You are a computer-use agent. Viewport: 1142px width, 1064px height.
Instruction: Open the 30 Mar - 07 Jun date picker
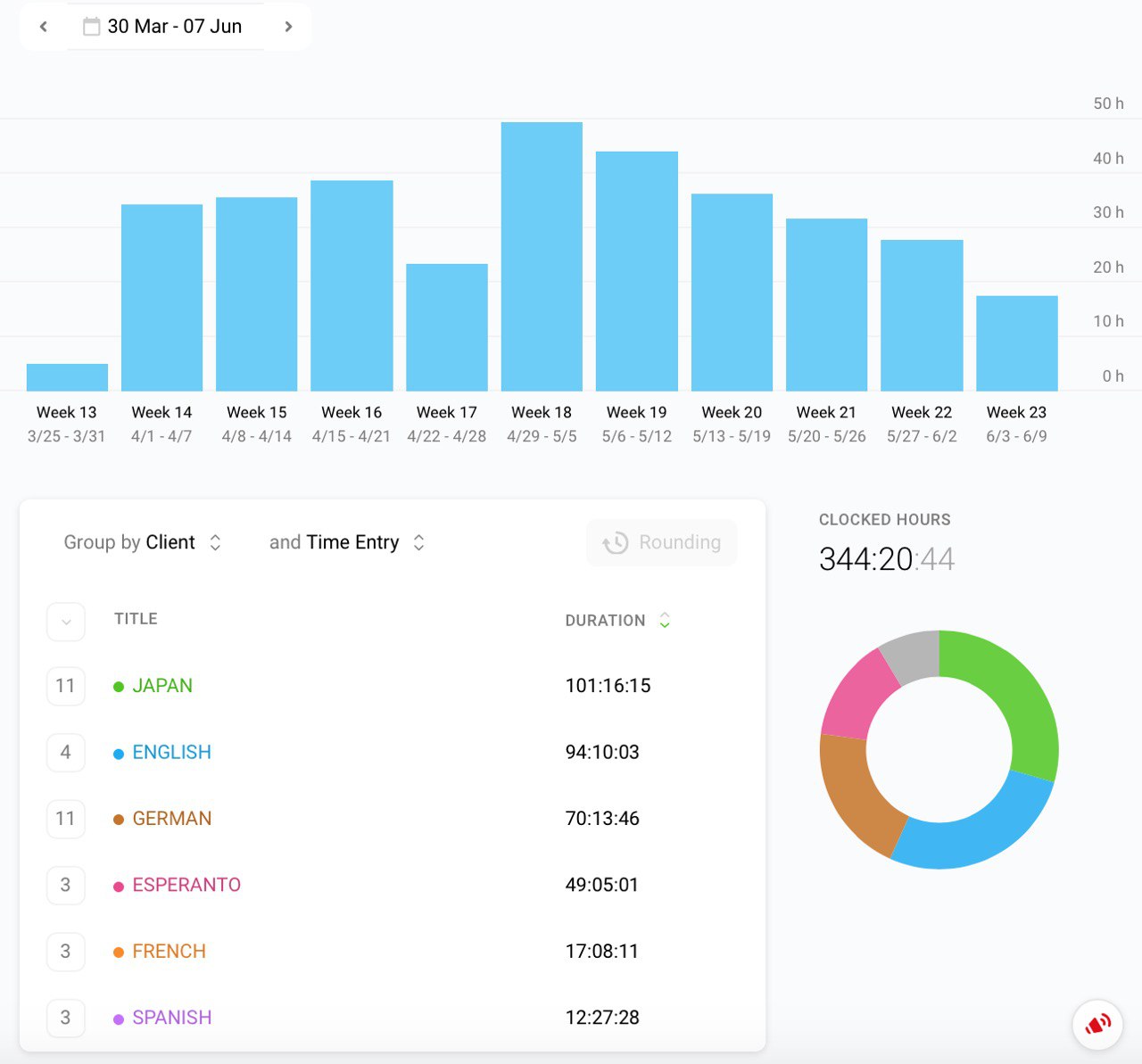coord(165,27)
